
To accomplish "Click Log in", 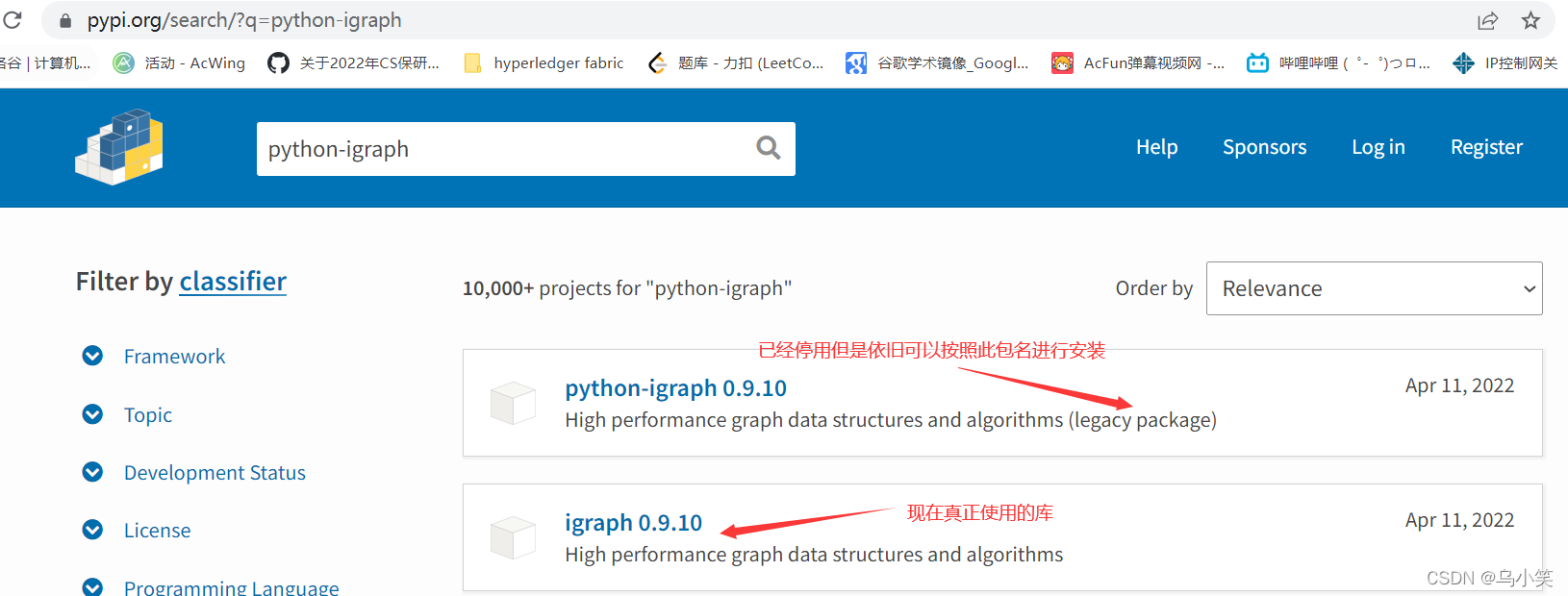I will [1378, 147].
